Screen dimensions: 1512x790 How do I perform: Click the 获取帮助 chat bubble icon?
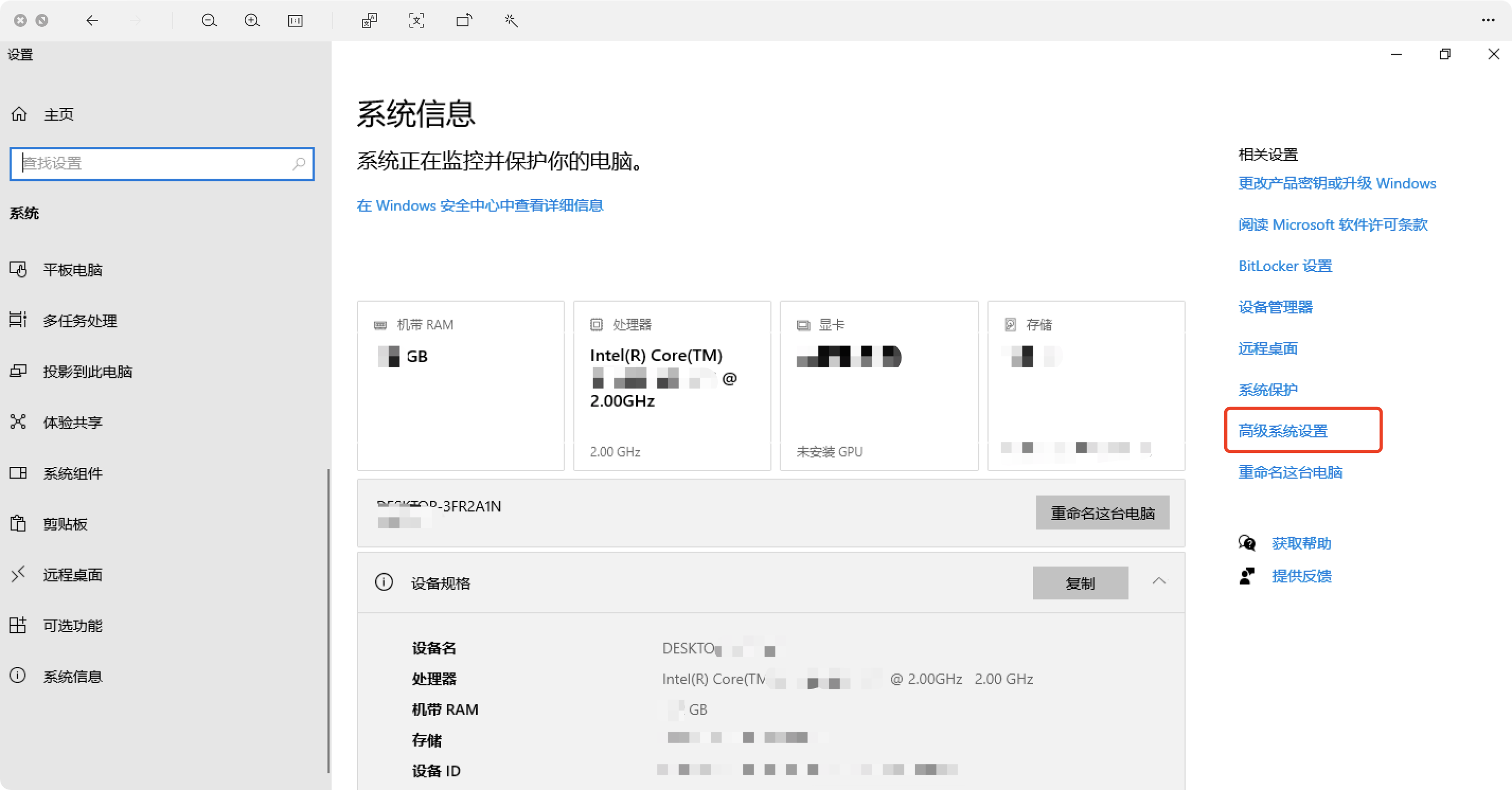[x=1247, y=543]
